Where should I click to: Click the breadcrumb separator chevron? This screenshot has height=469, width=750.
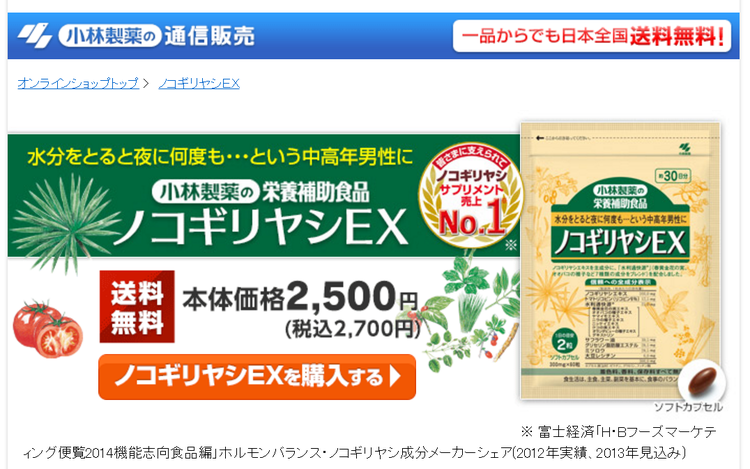coord(146,83)
